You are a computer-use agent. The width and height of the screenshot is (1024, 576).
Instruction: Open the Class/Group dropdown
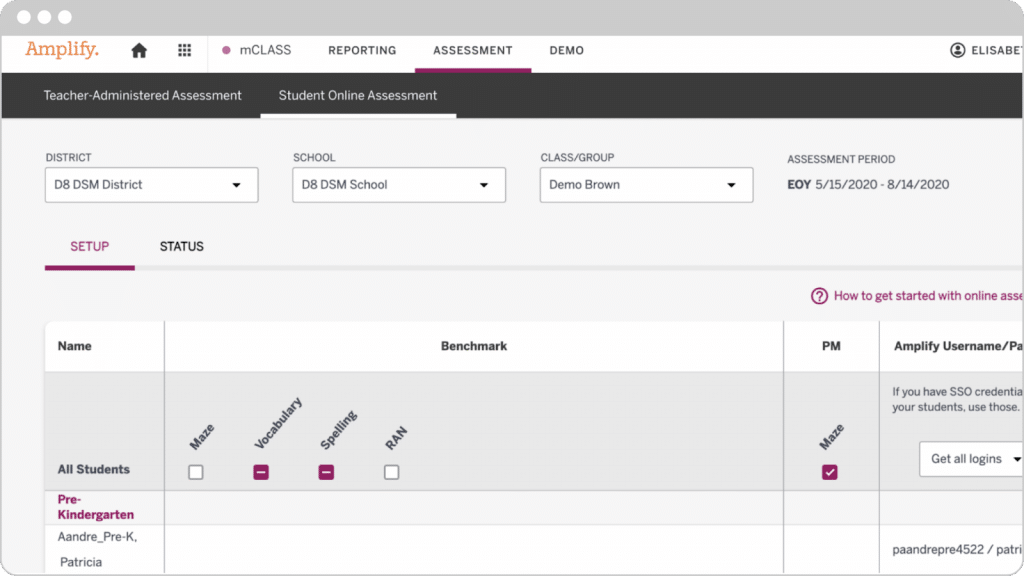pos(647,185)
